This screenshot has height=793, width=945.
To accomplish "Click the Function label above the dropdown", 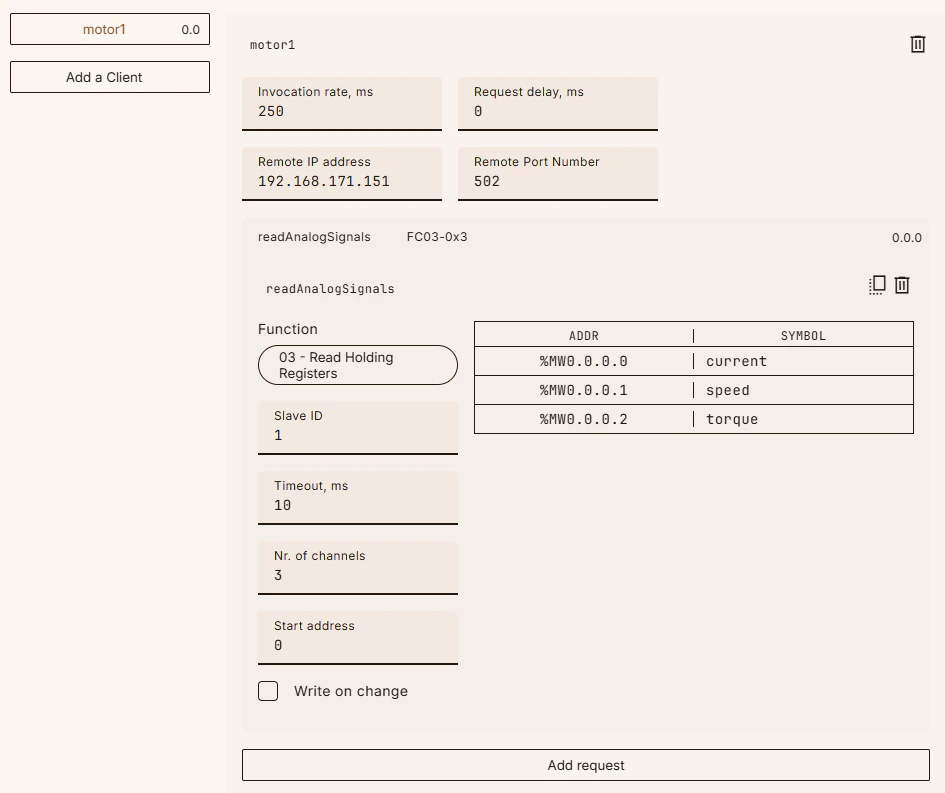I will click(x=287, y=329).
